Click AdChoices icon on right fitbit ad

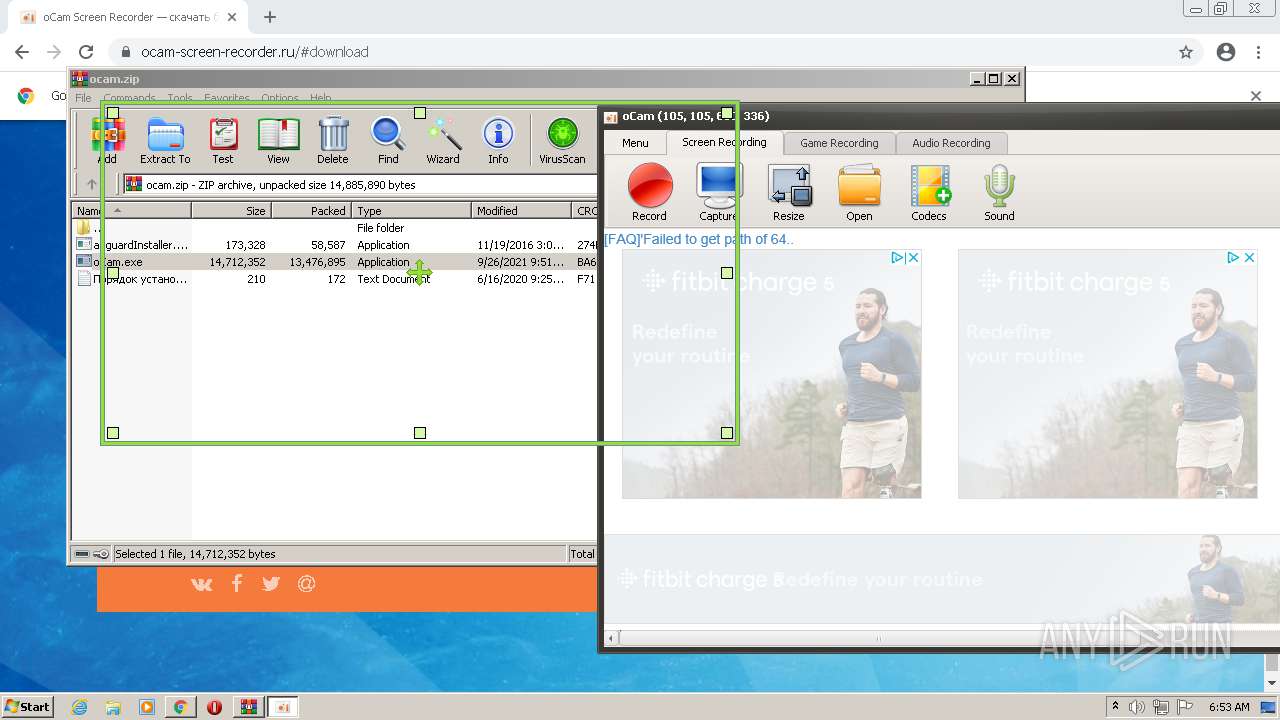coord(1234,257)
